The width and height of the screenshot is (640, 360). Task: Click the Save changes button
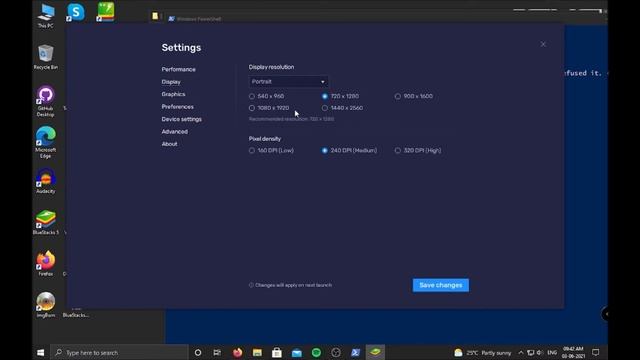[441, 285]
